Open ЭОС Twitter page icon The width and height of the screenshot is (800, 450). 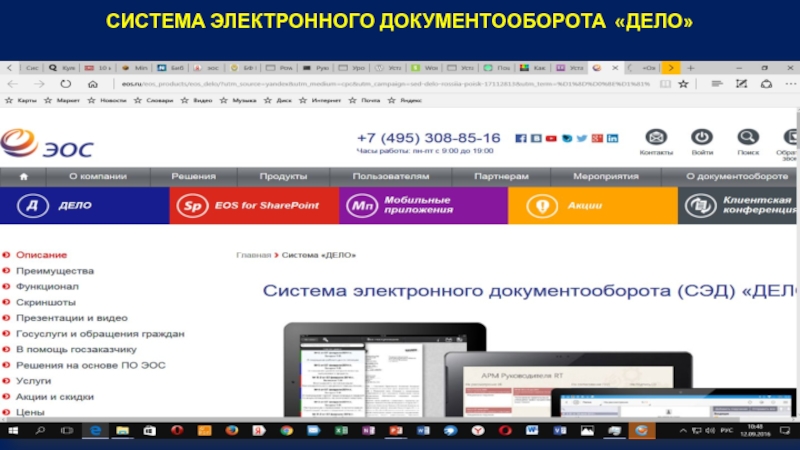pyautogui.click(x=582, y=138)
